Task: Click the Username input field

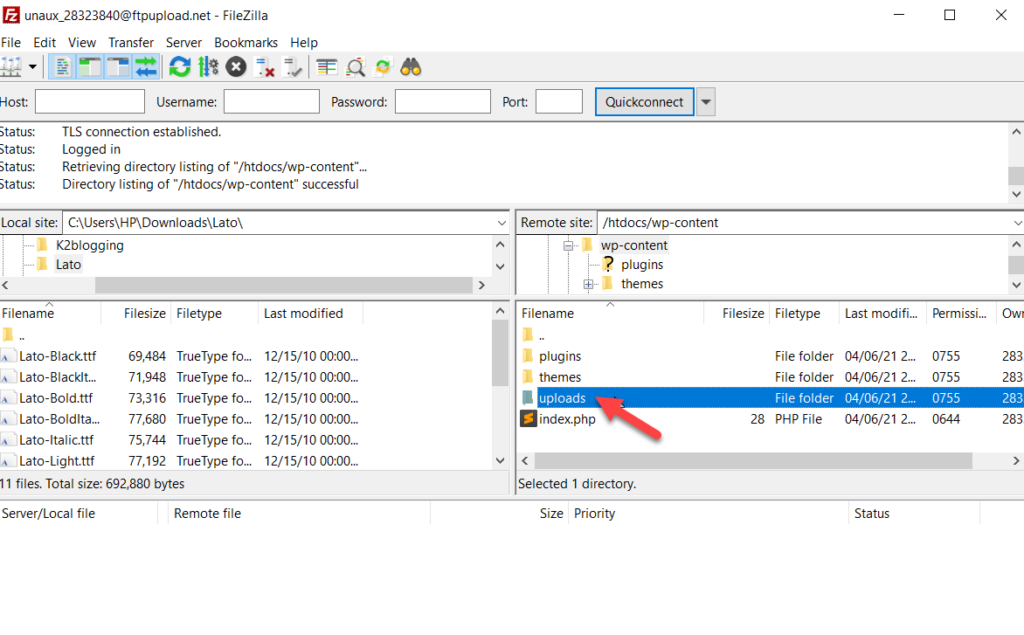Action: click(271, 102)
